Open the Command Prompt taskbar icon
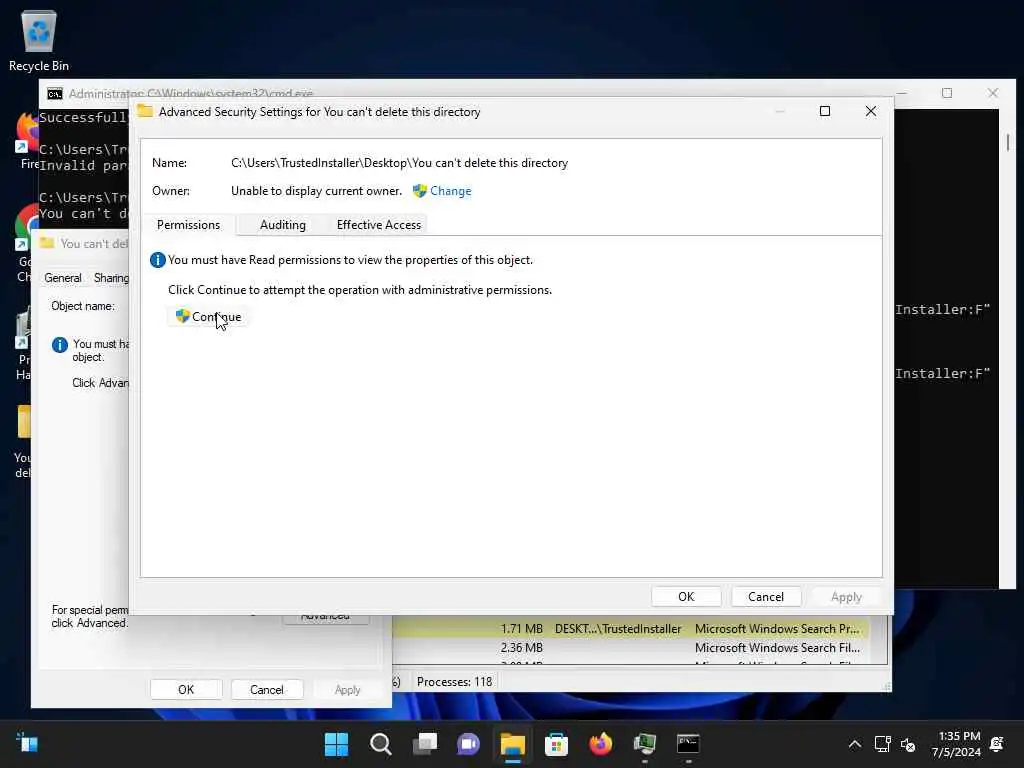The image size is (1024, 768). tap(688, 744)
